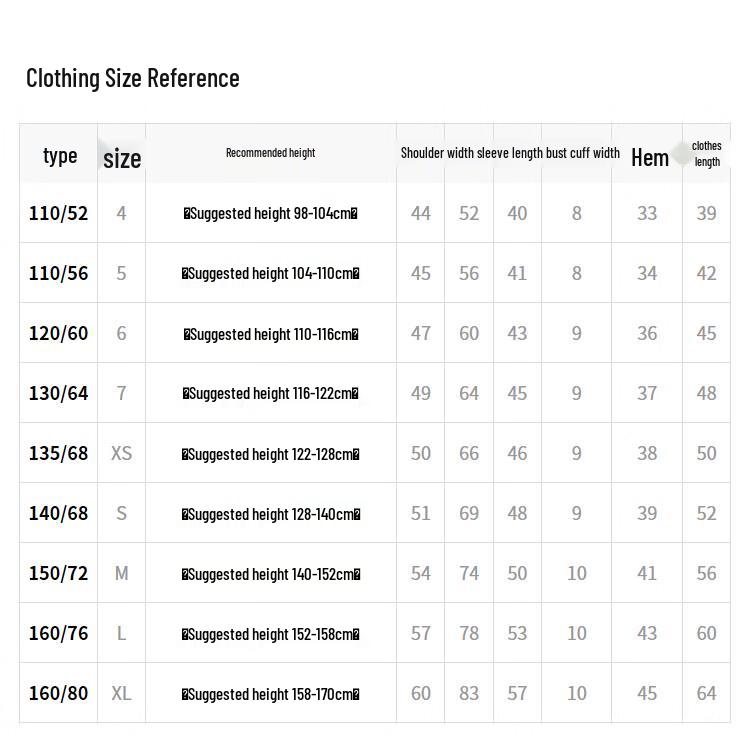750x744 pixels.
Task: Click the Recommended height header
Action: coord(270,153)
